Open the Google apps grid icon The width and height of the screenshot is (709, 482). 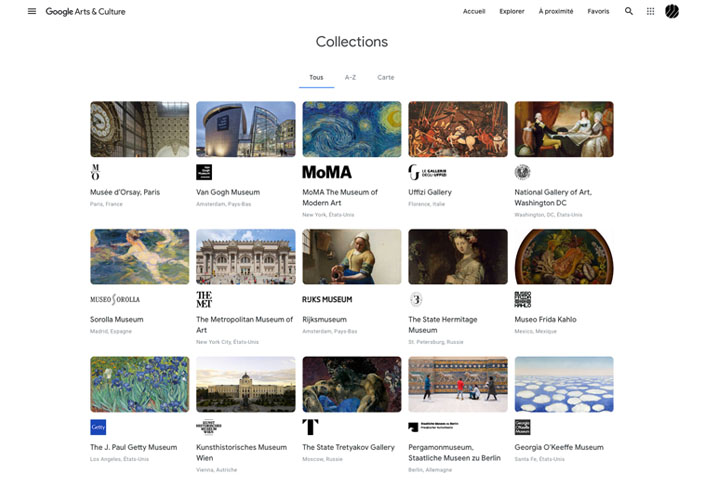[x=650, y=11]
